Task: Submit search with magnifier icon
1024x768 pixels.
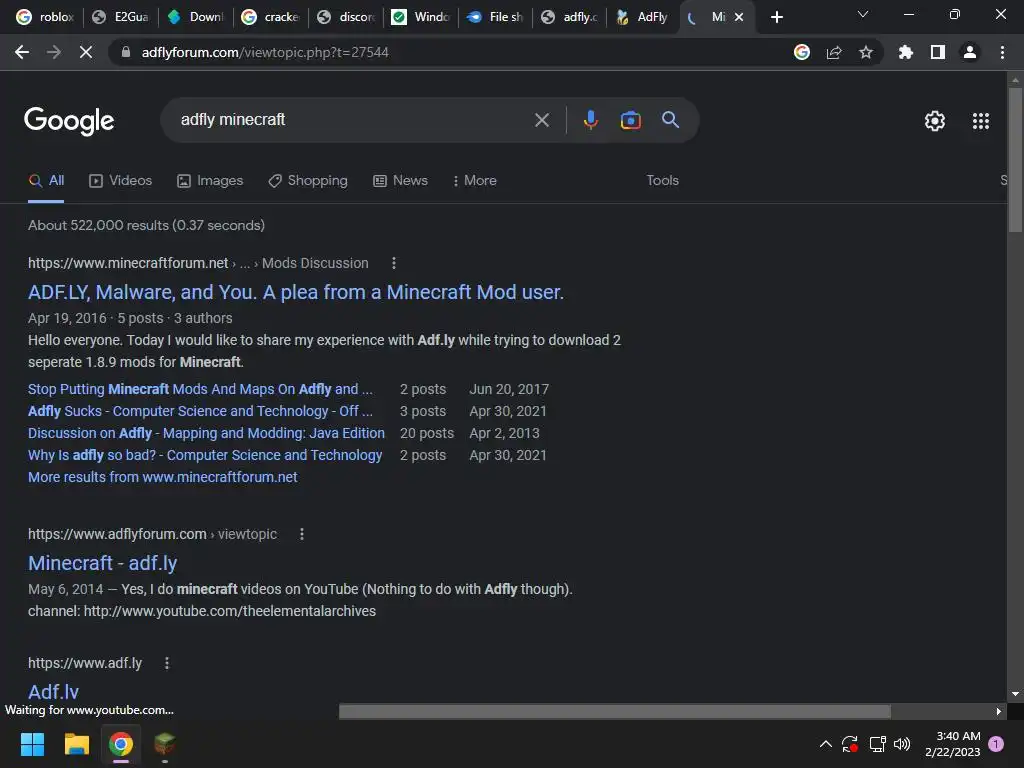Action: click(x=671, y=120)
